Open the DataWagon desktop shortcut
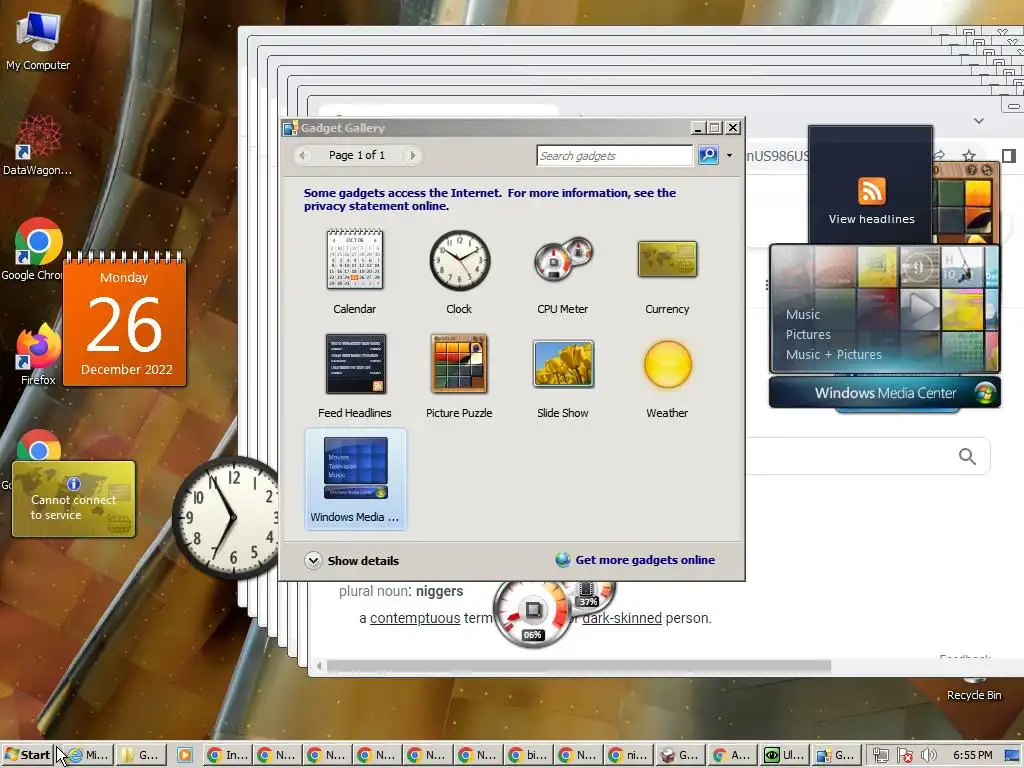 click(x=37, y=145)
